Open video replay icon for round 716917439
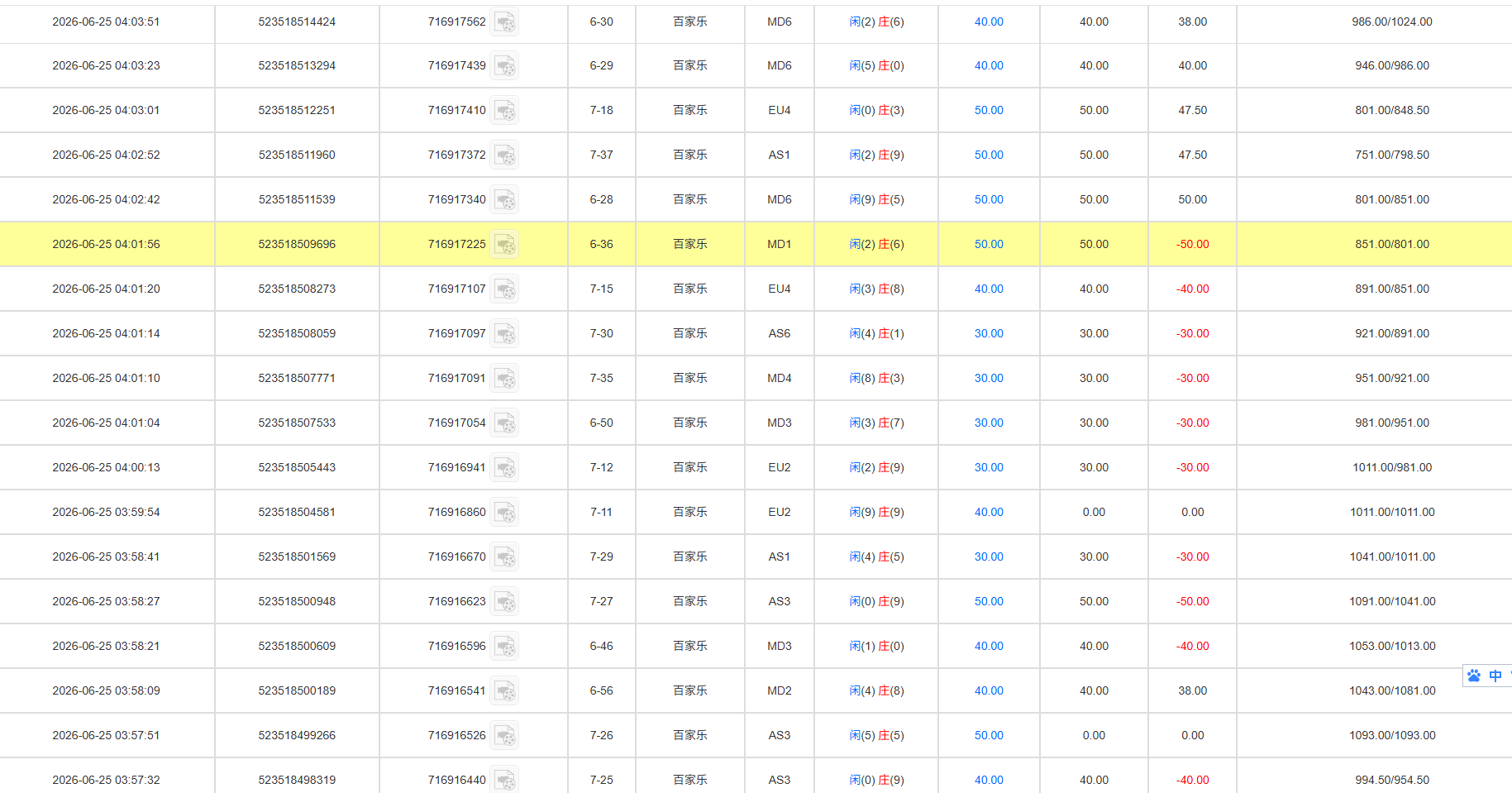Image resolution: width=1512 pixels, height=793 pixels. 504,66
